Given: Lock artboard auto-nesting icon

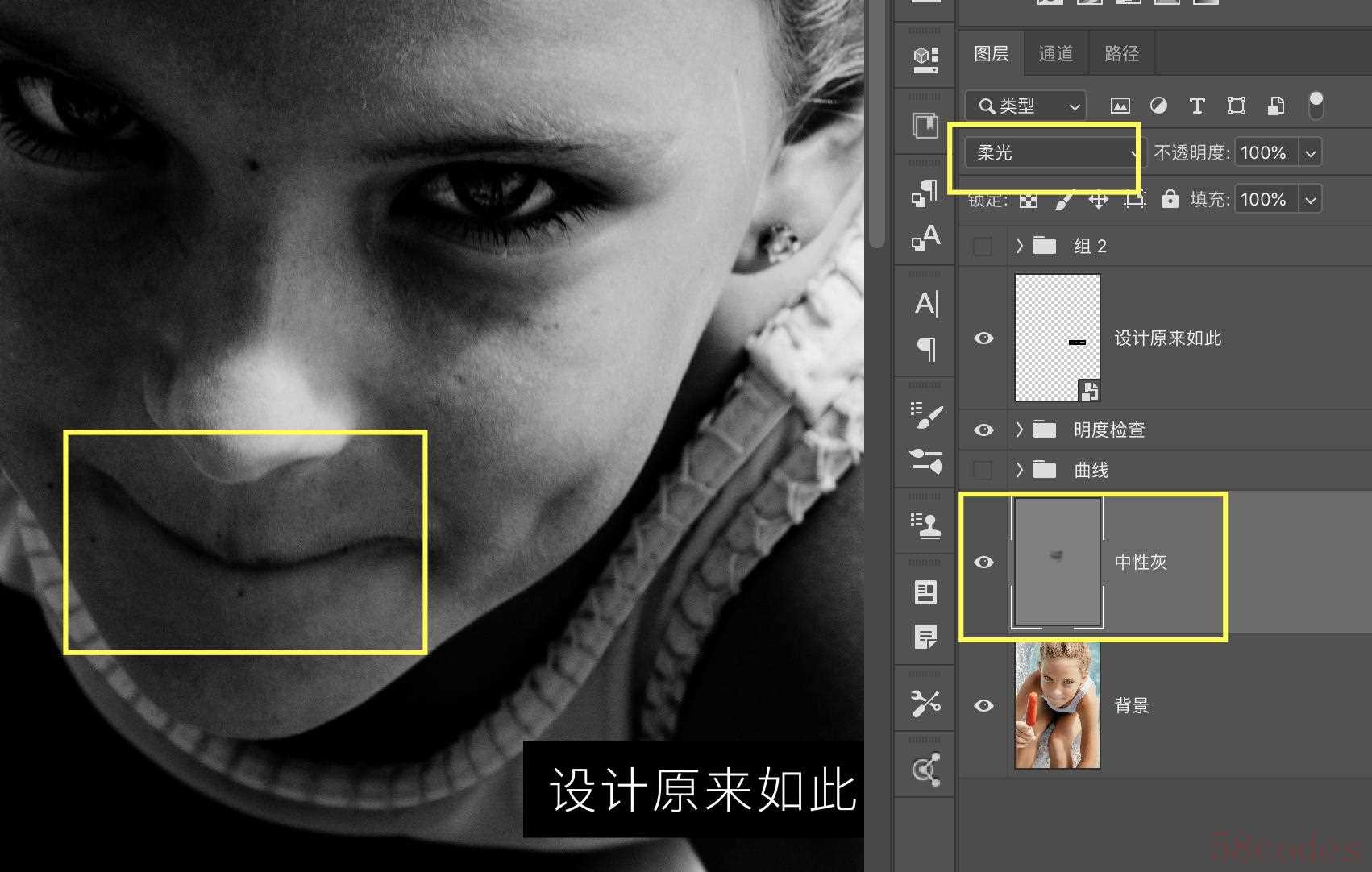Looking at the screenshot, I should pyautogui.click(x=1134, y=200).
